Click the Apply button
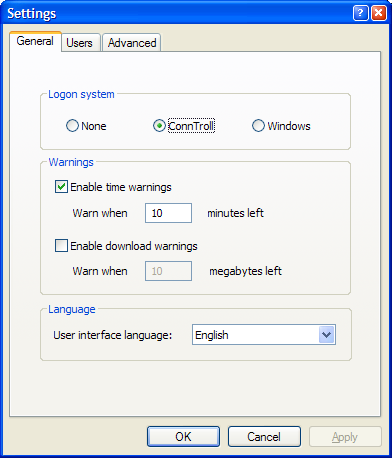392x458 pixels. [x=345, y=437]
